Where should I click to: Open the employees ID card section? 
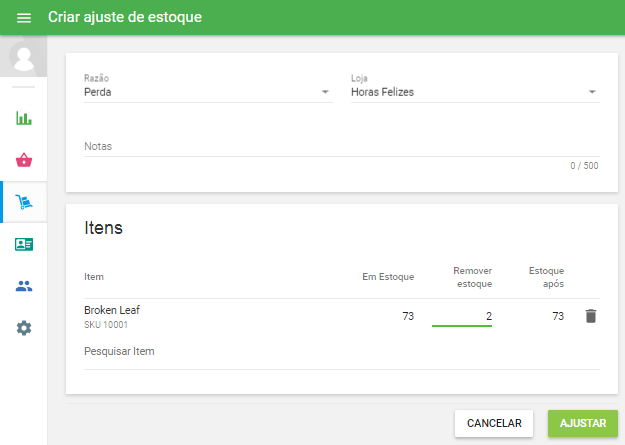pos(24,244)
